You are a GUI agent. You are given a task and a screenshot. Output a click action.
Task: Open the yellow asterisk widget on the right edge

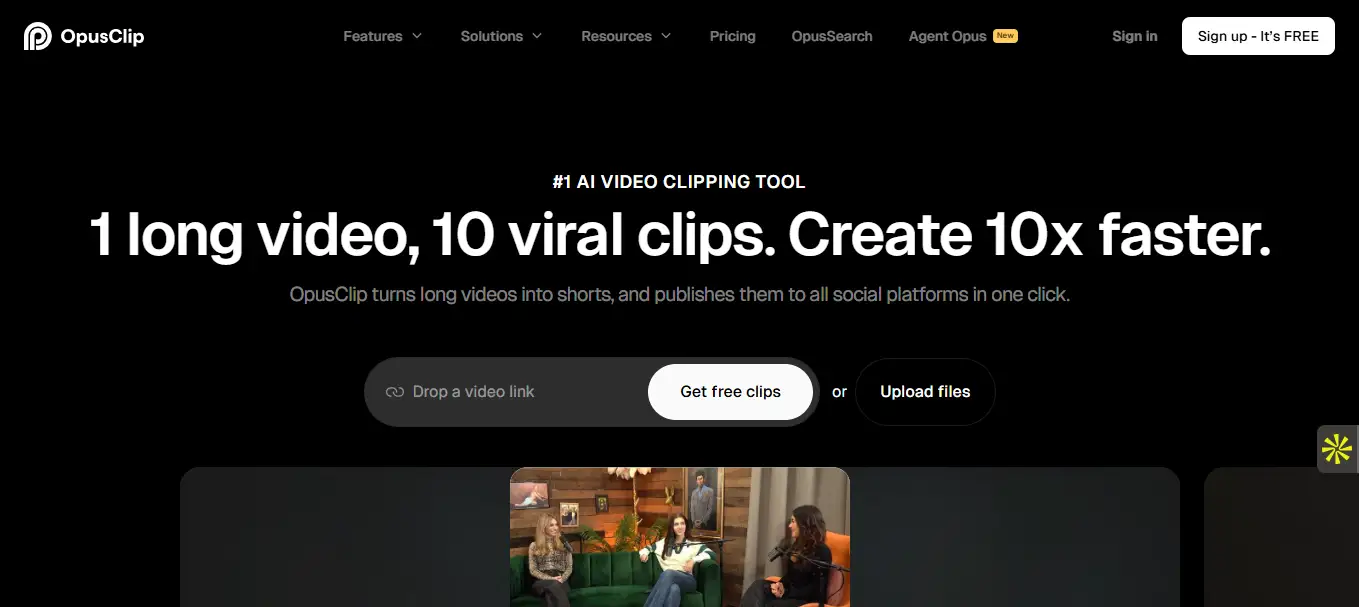[x=1337, y=449]
